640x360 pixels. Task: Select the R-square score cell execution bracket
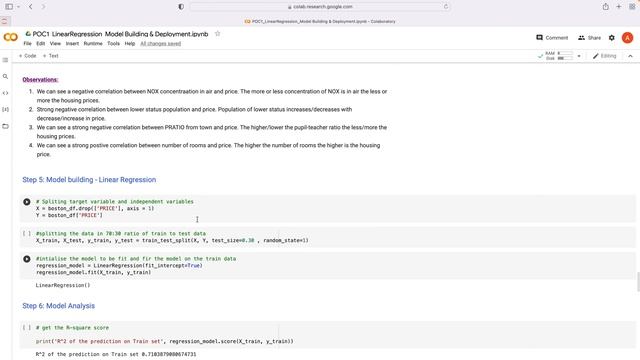tap(27, 327)
